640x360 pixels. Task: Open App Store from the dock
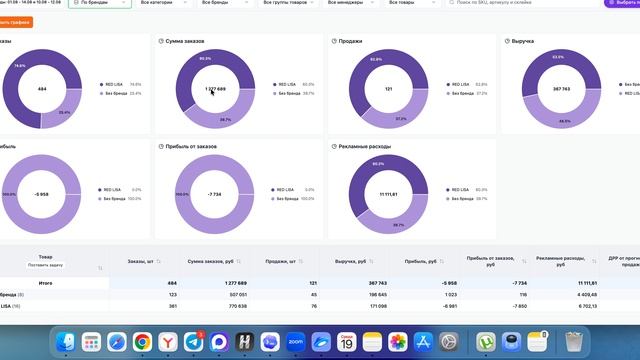423,342
